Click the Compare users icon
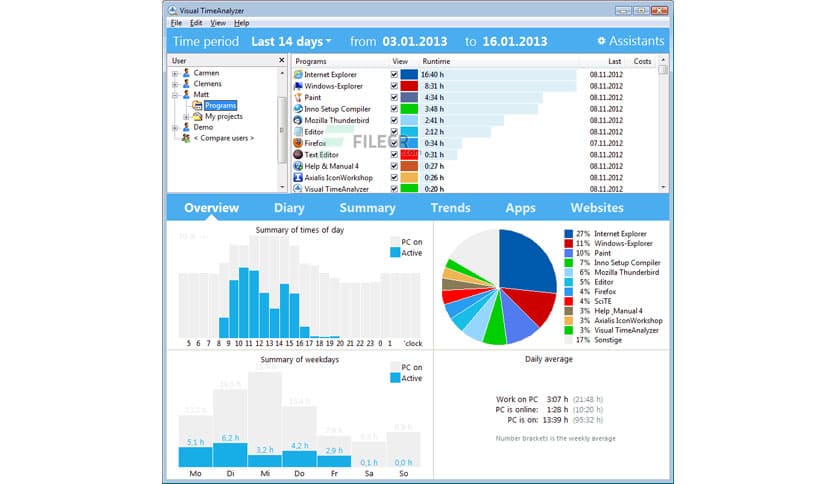This screenshot has width=836, height=484. point(186,138)
